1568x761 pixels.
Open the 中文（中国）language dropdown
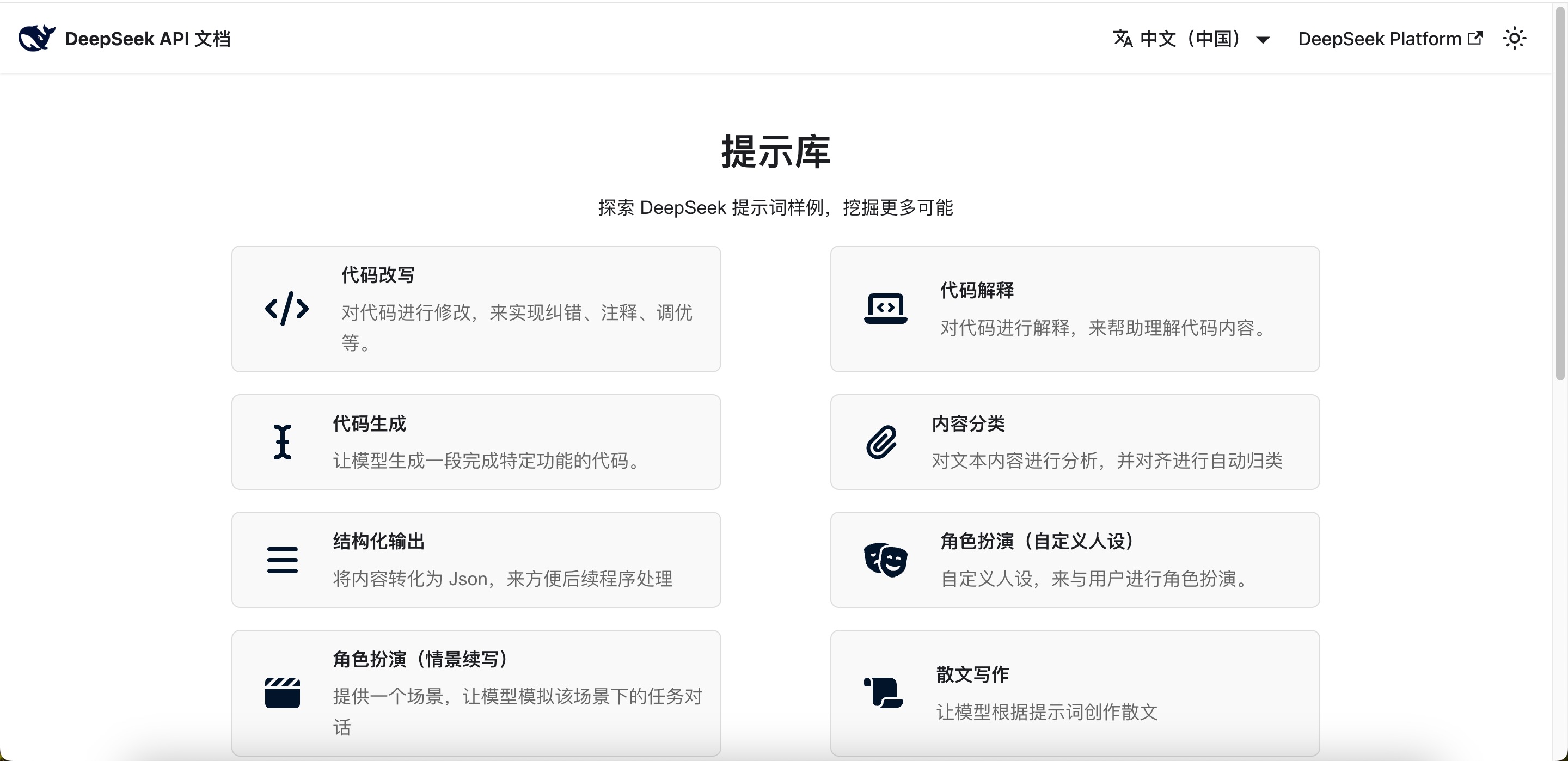pos(1190,39)
